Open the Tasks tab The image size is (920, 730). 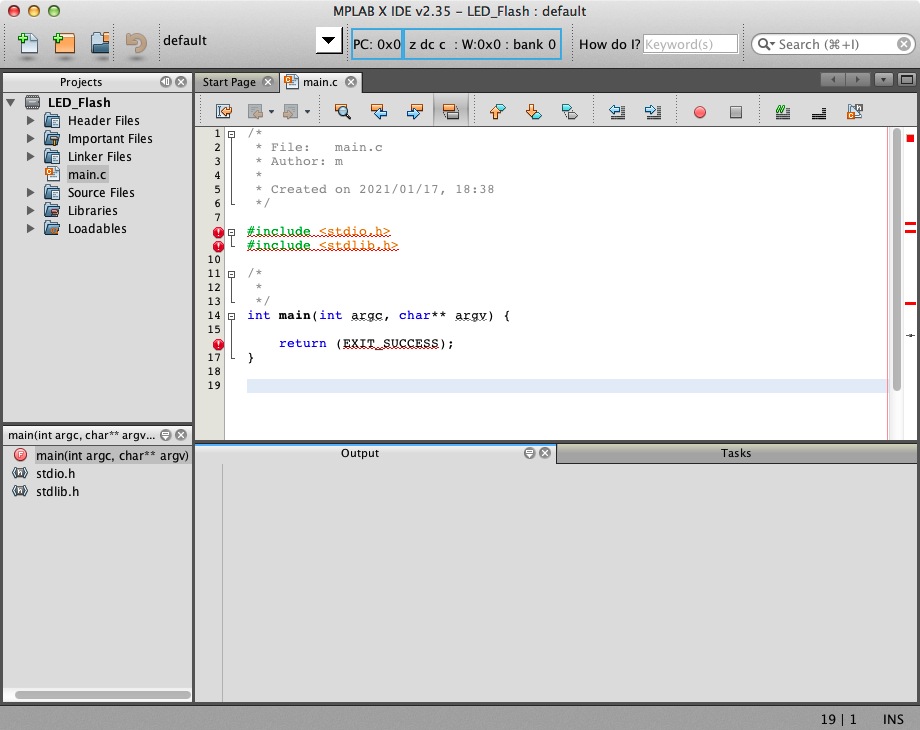coord(735,453)
